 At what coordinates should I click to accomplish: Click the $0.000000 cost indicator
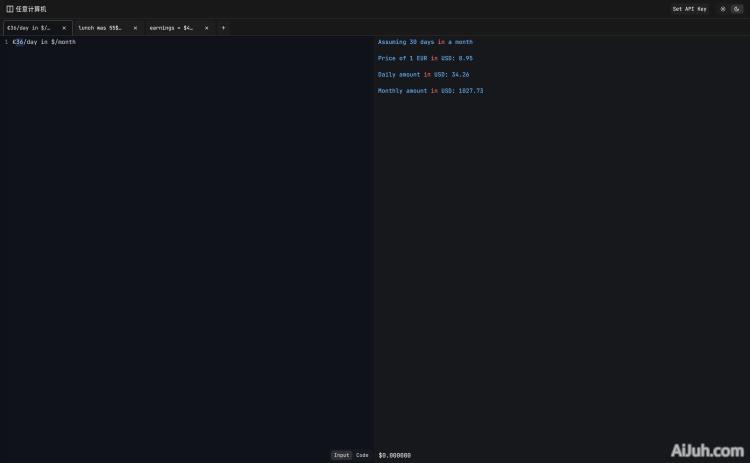click(x=395, y=455)
